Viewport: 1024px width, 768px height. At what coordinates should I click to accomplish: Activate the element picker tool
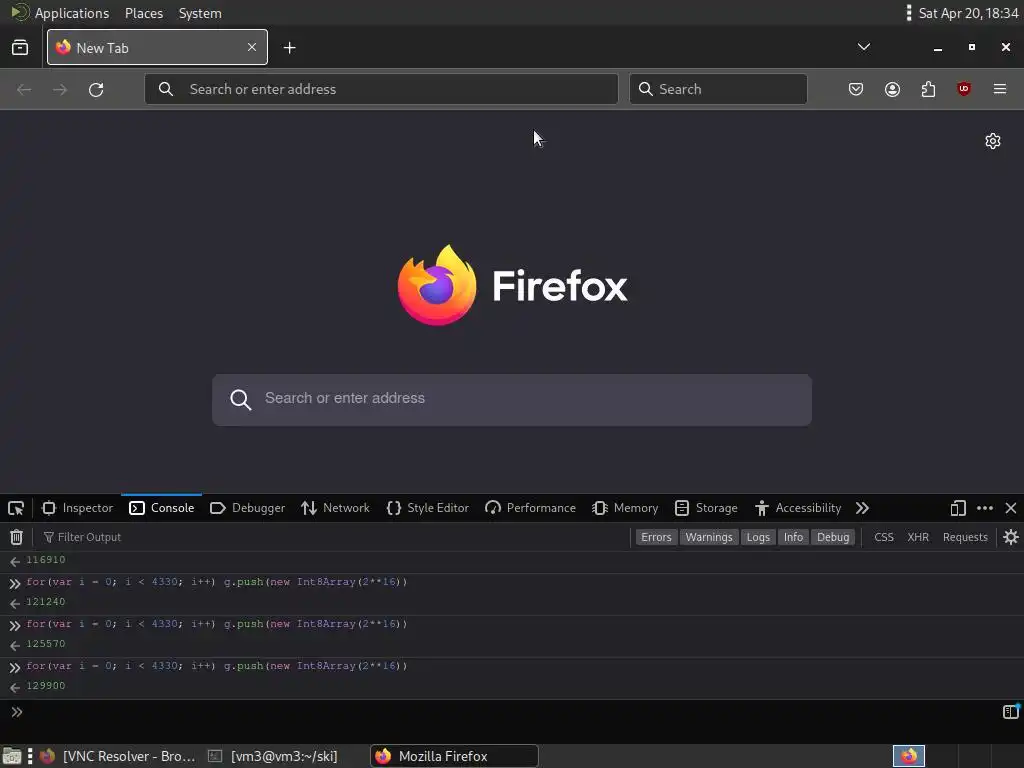[16, 508]
